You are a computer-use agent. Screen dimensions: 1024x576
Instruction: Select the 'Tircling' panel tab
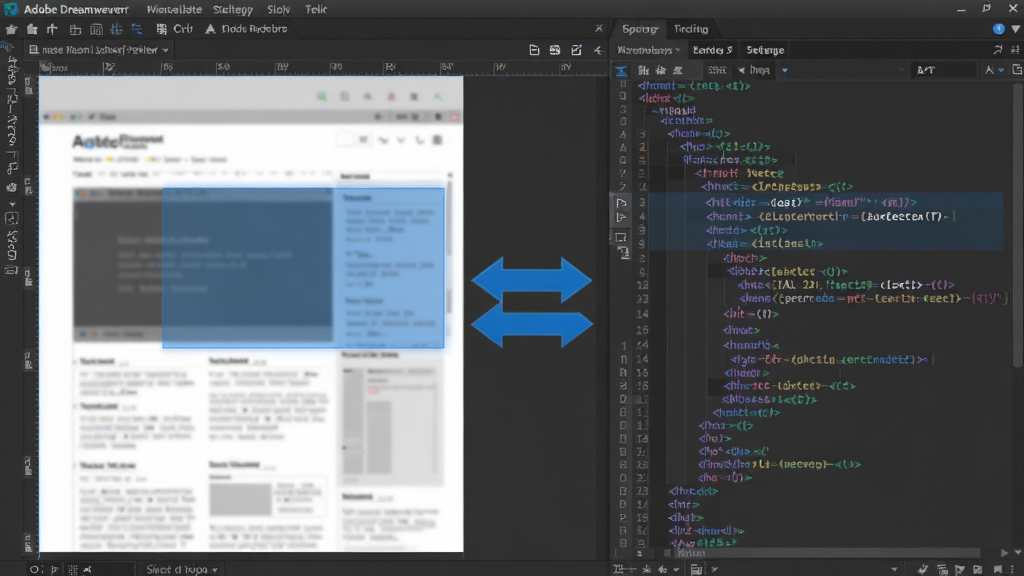690,29
